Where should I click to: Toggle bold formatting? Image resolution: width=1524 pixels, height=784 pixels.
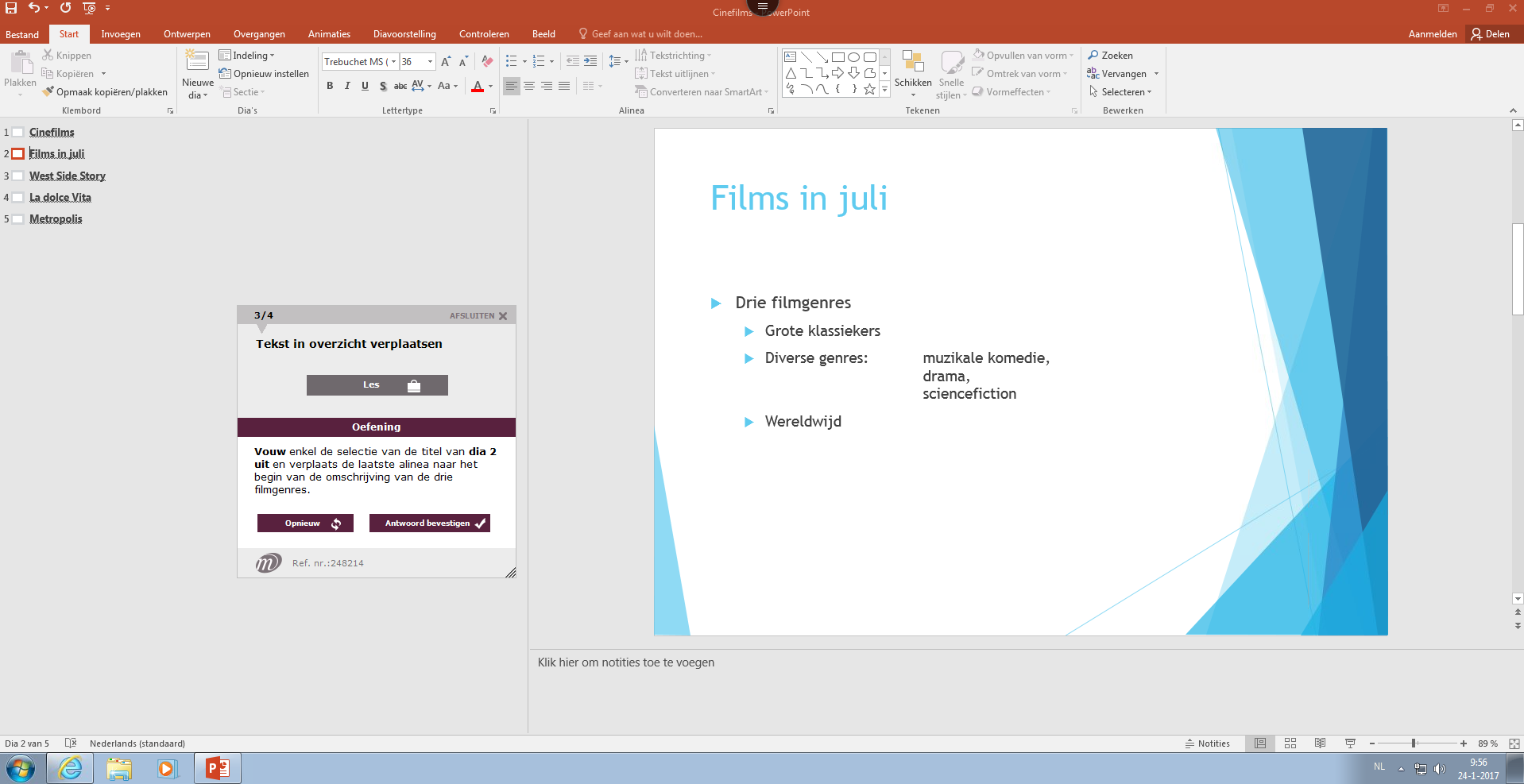[330, 86]
